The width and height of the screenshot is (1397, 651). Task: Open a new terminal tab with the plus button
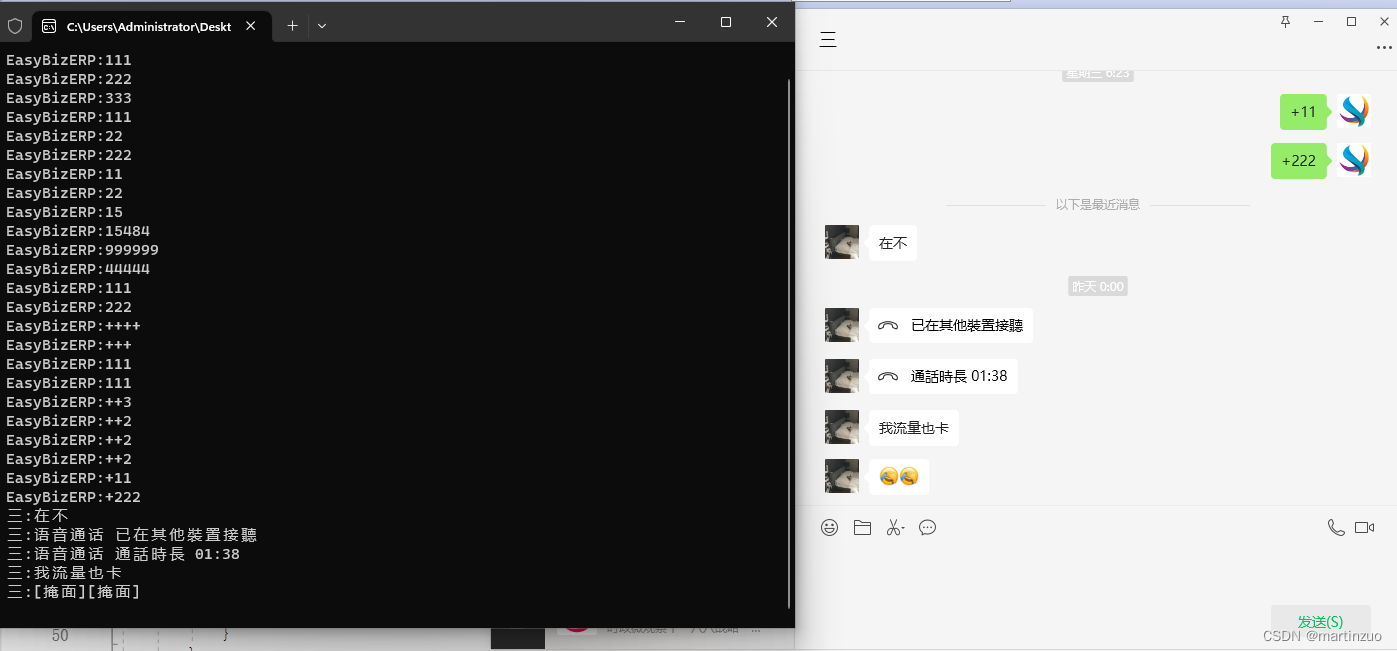tap(292, 26)
